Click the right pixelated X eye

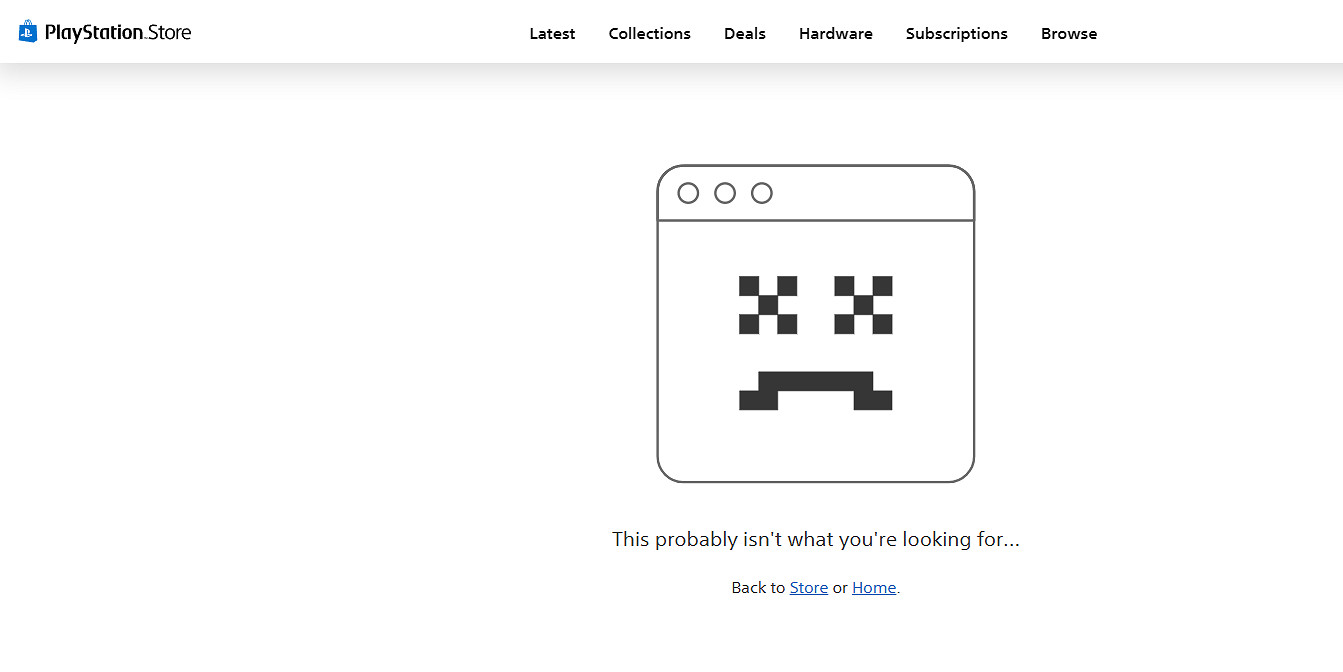(863, 305)
